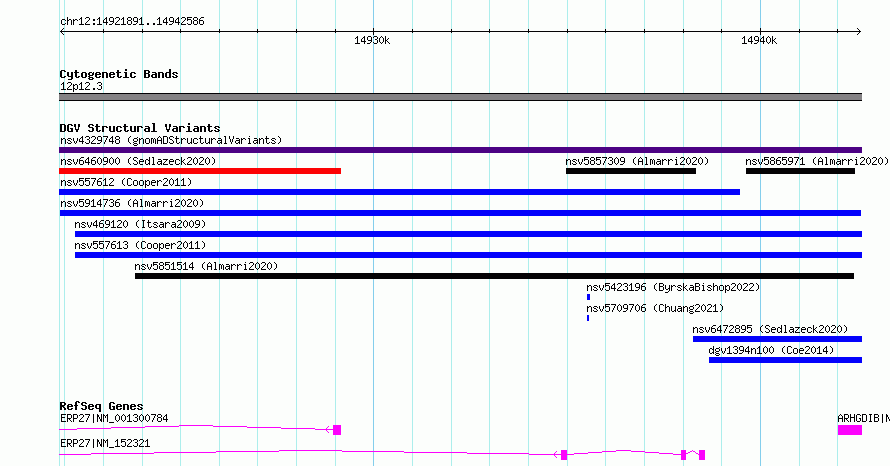Click the chr12:14921891..14942586 coordinate label
890x466 pixels.
tap(132, 22)
